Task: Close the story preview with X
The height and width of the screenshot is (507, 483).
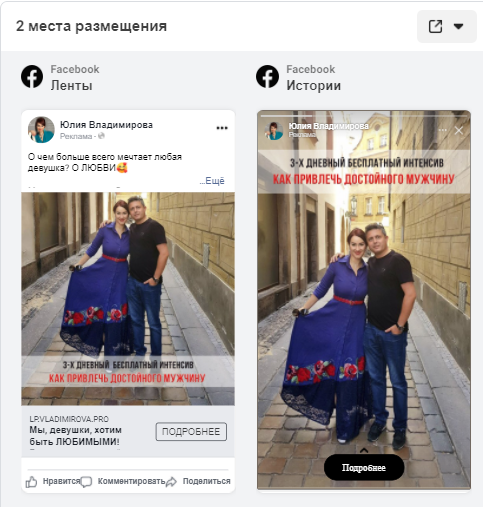Action: (x=459, y=130)
